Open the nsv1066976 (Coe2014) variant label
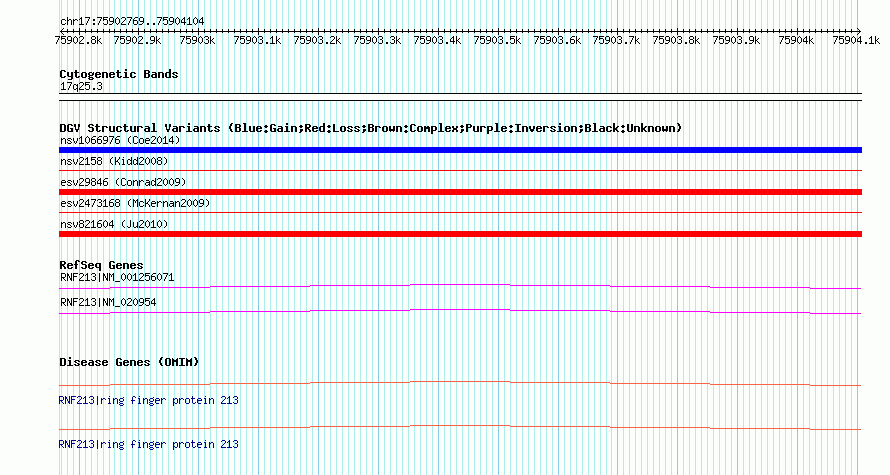The width and height of the screenshot is (890, 475). (120, 140)
